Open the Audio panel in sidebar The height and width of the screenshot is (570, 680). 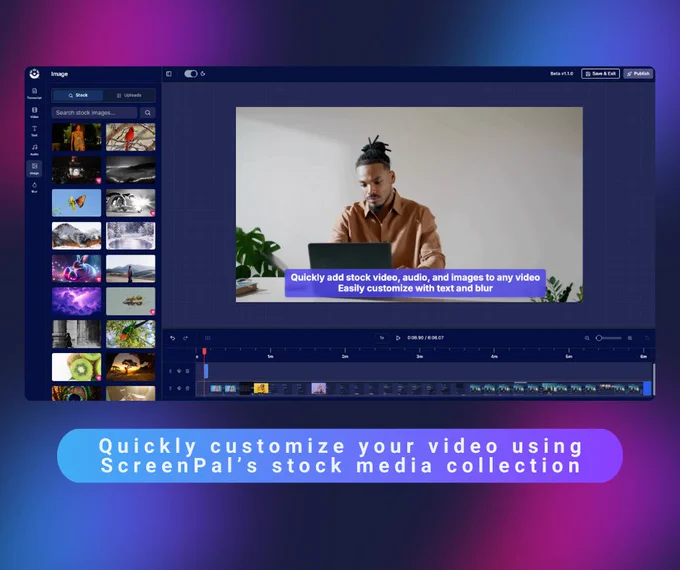[x=34, y=150]
